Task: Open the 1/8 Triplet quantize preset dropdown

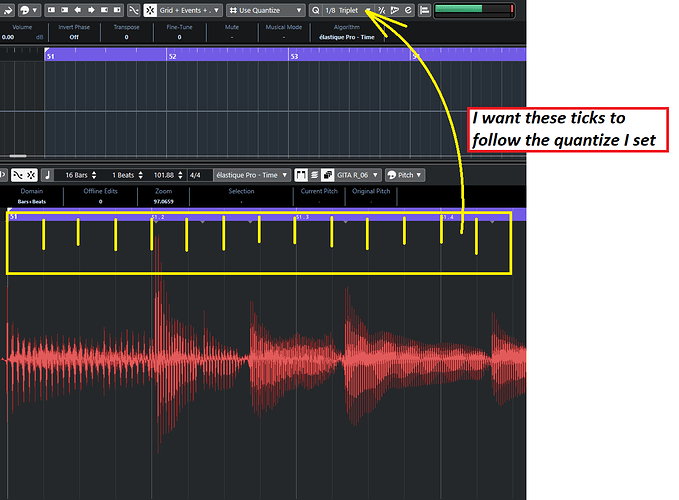Action: tap(348, 10)
